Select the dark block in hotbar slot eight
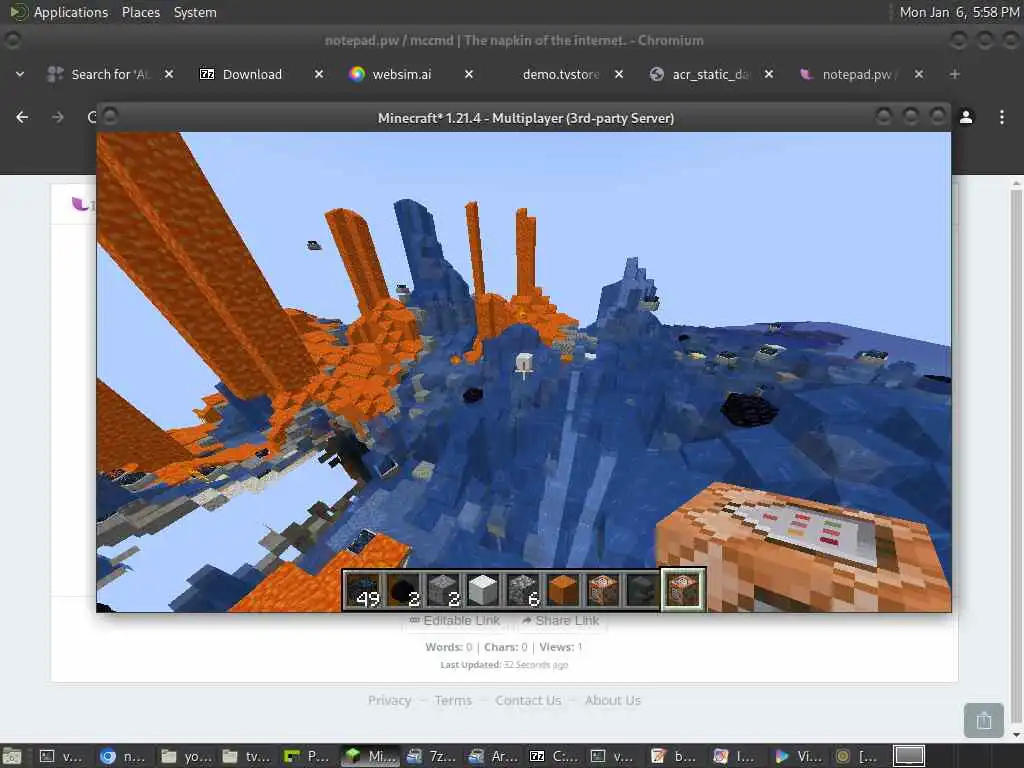The image size is (1024, 768). pyautogui.click(x=643, y=590)
